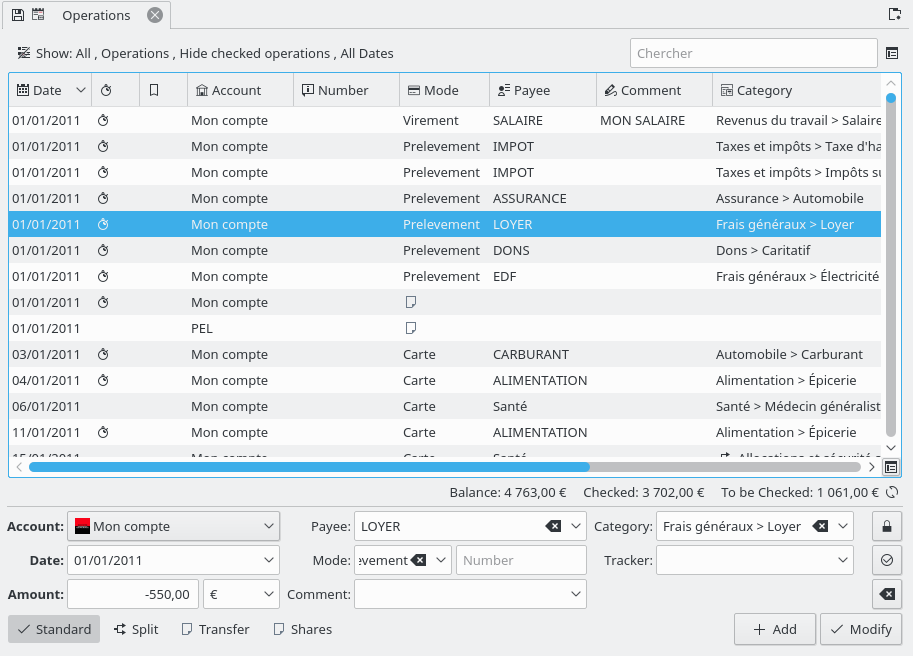The width and height of the screenshot is (913, 656).
Task: Clear the Payee field LOYER
Action: (553, 526)
